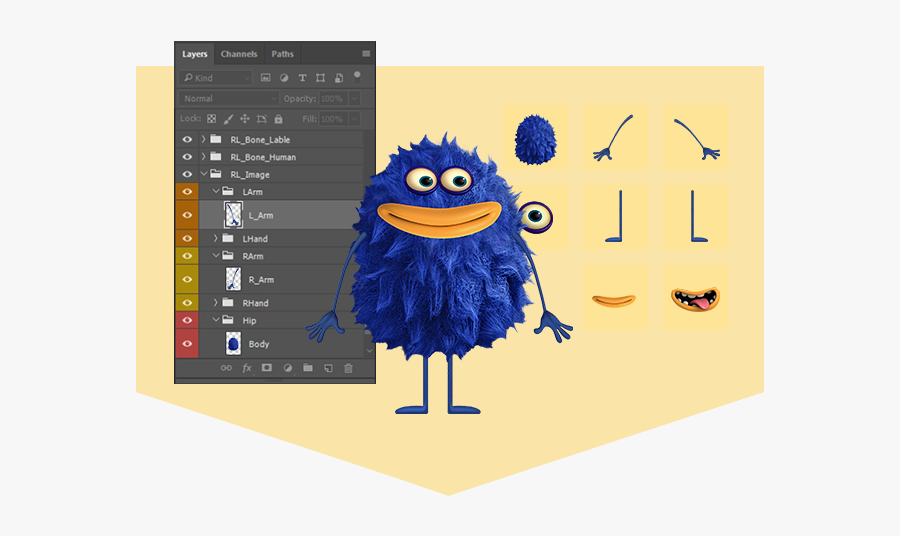Filter for adjustment layers icon
The height and width of the screenshot is (536, 900).
click(x=284, y=77)
